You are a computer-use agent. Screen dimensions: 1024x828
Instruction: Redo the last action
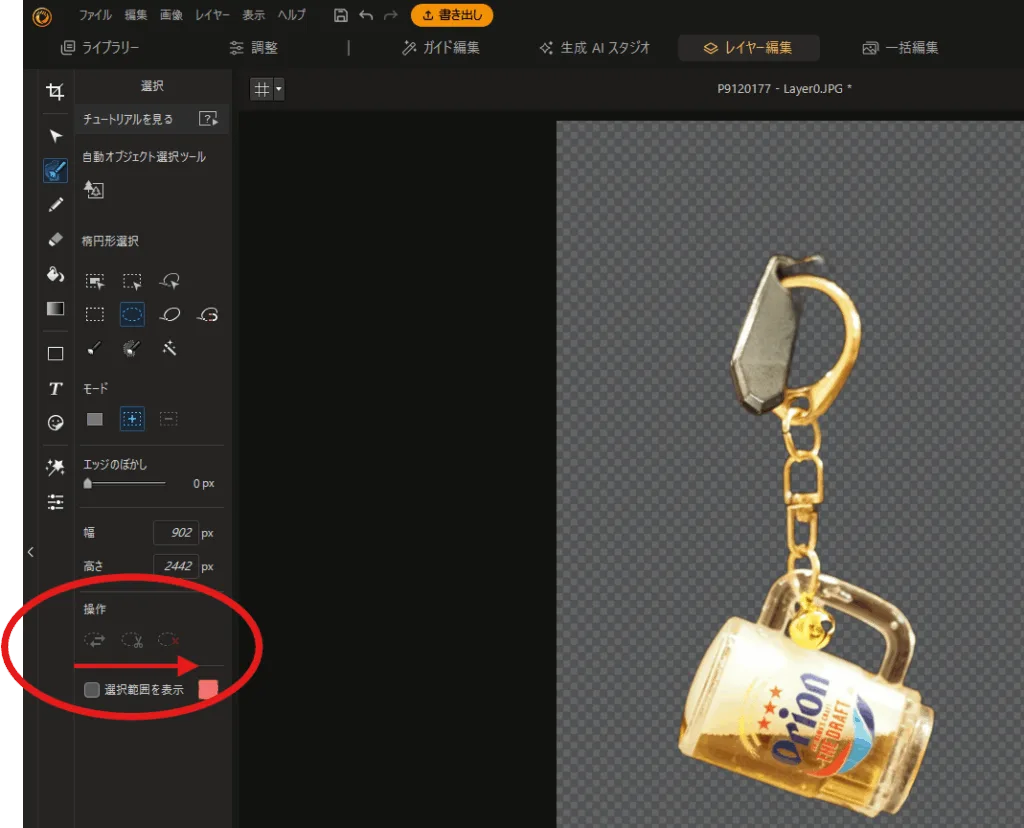point(391,15)
